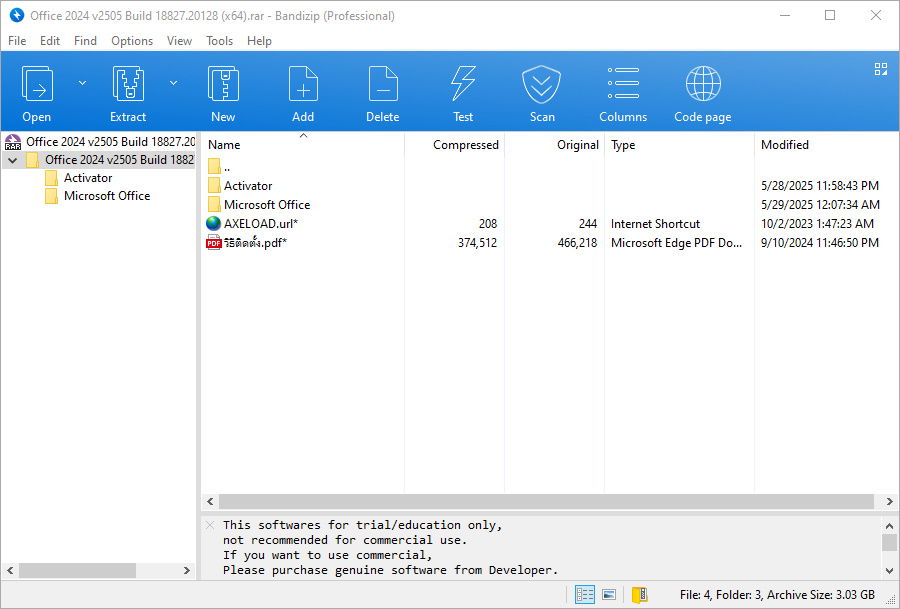This screenshot has width=900, height=609.
Task: Click comment pane scroll up arrow
Action: coord(890,525)
